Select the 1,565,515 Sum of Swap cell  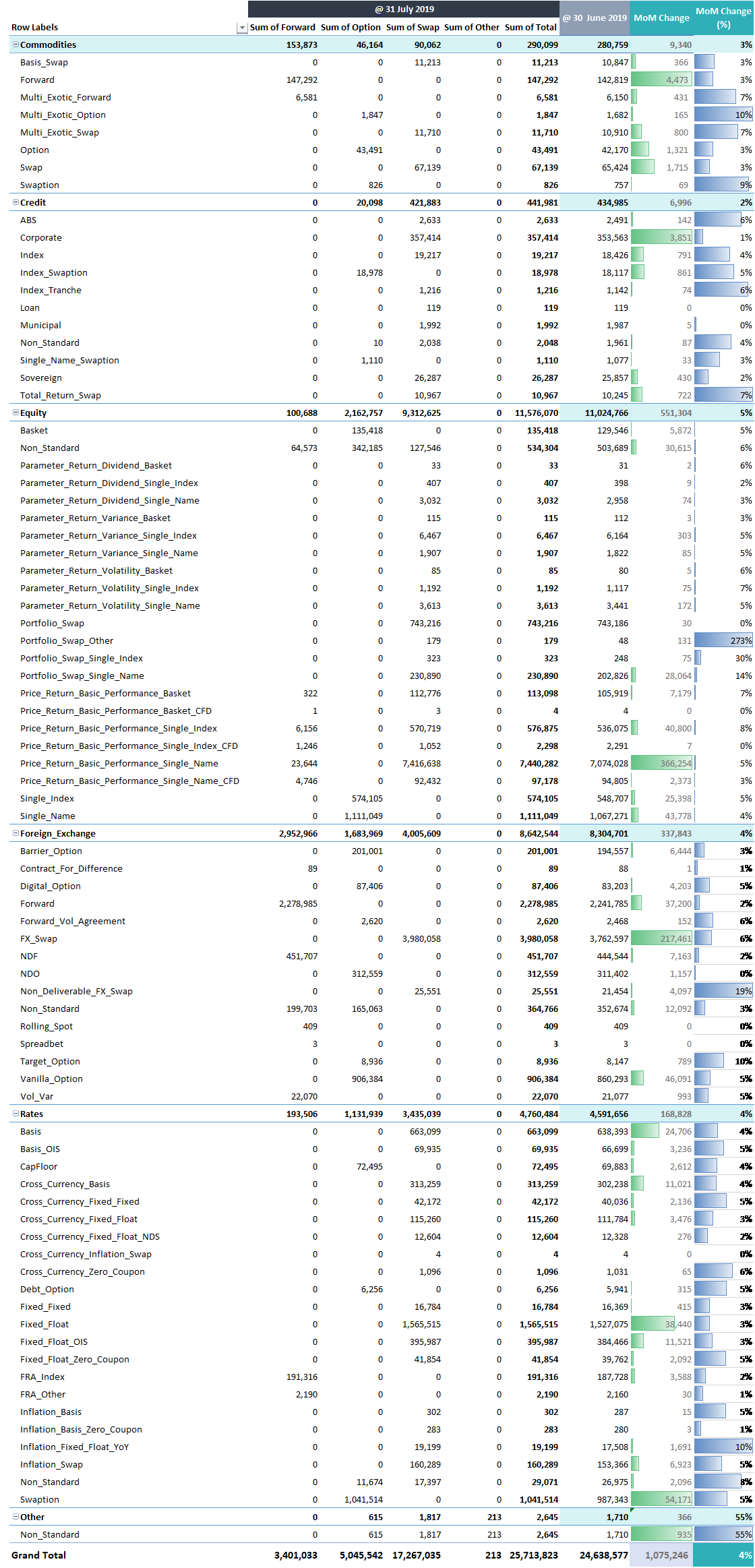point(421,1324)
